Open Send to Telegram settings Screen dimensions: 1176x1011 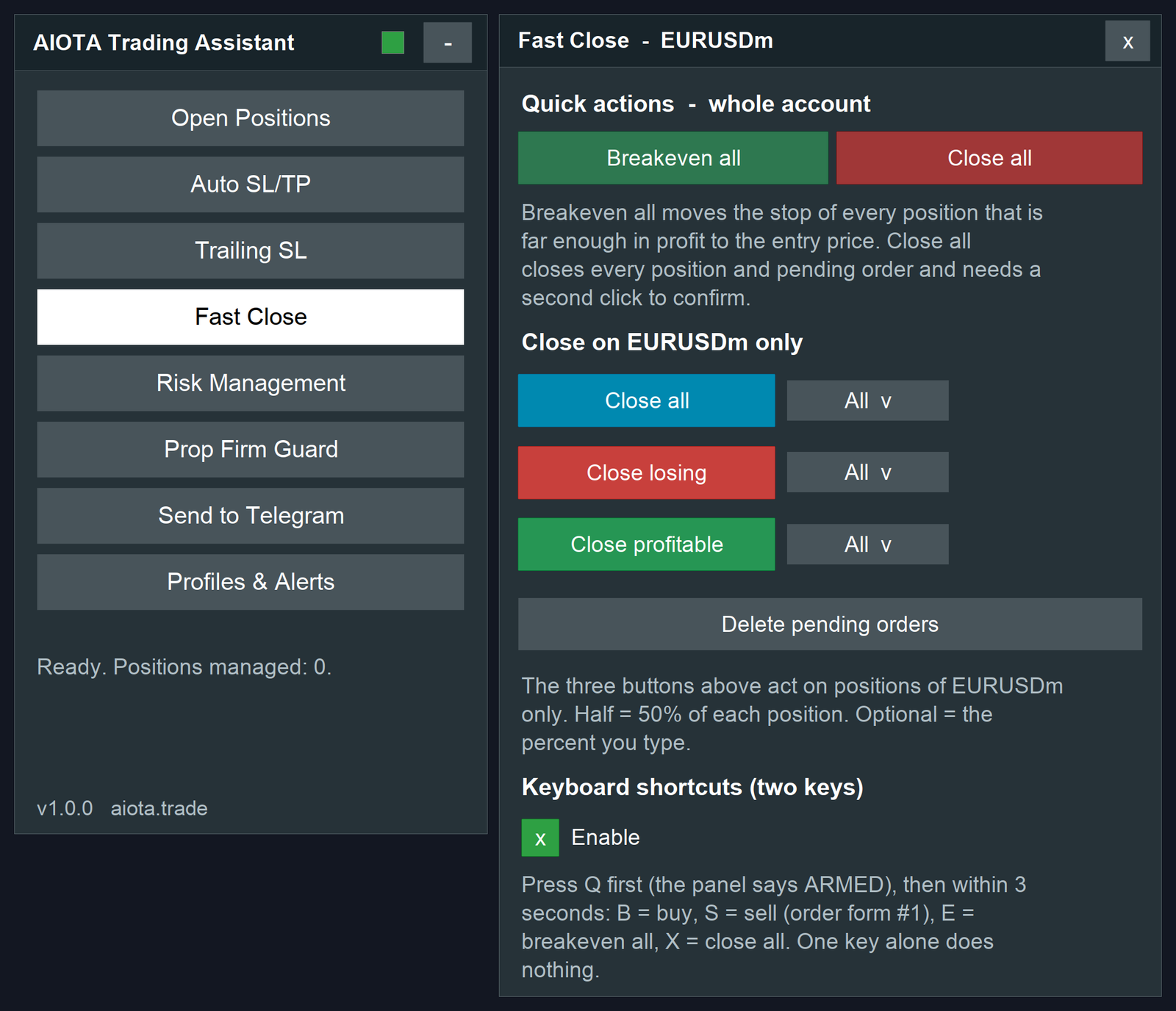[x=251, y=516]
